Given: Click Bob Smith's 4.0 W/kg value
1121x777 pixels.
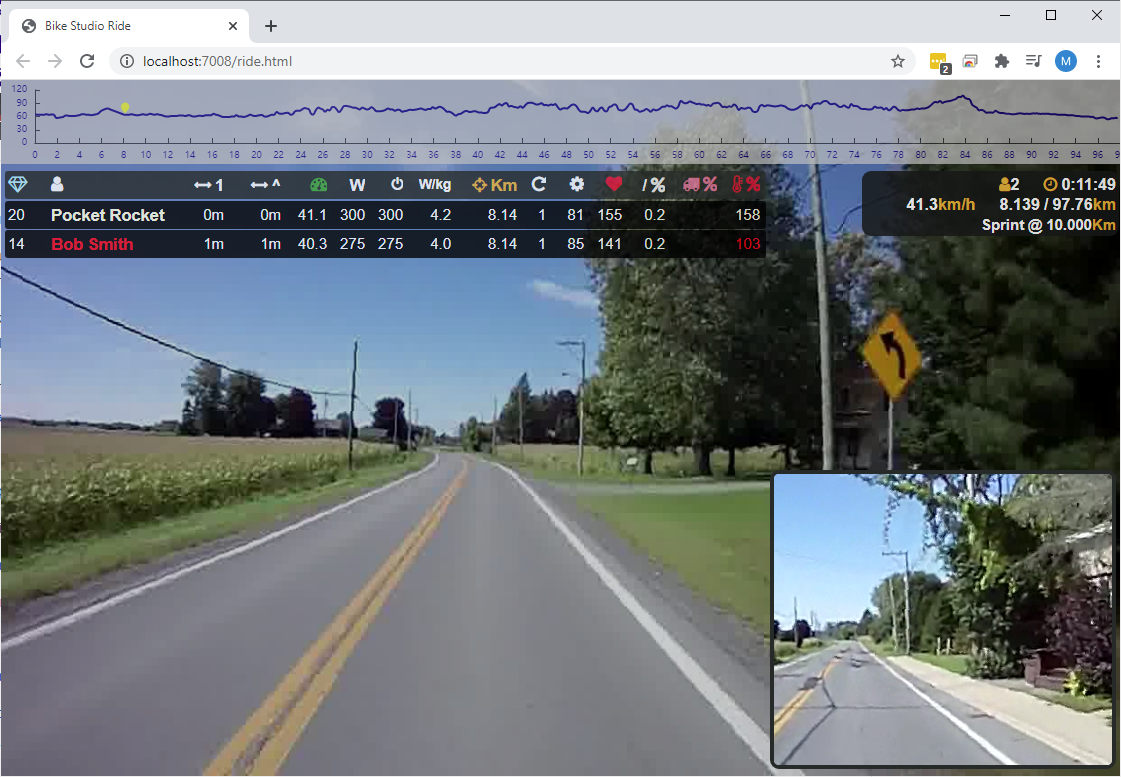Looking at the screenshot, I should coord(440,244).
